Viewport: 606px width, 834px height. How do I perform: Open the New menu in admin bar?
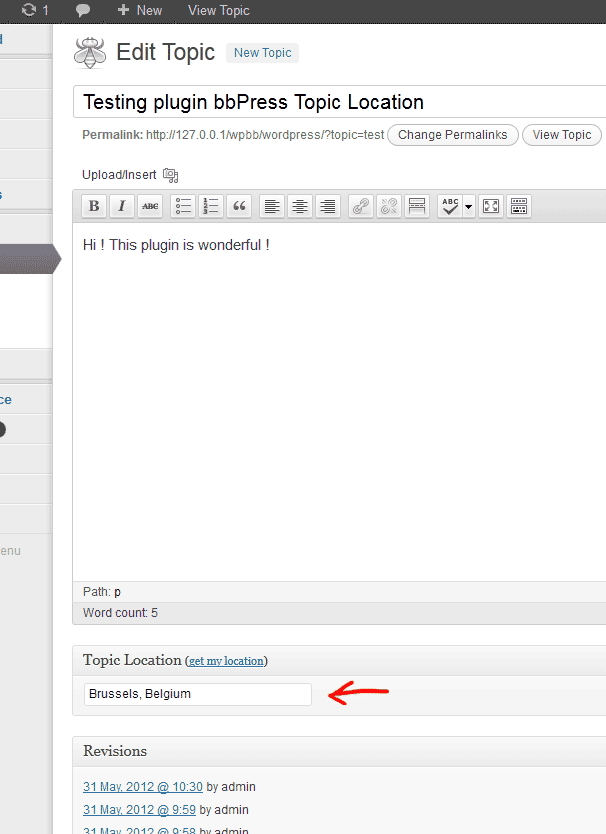tap(140, 11)
